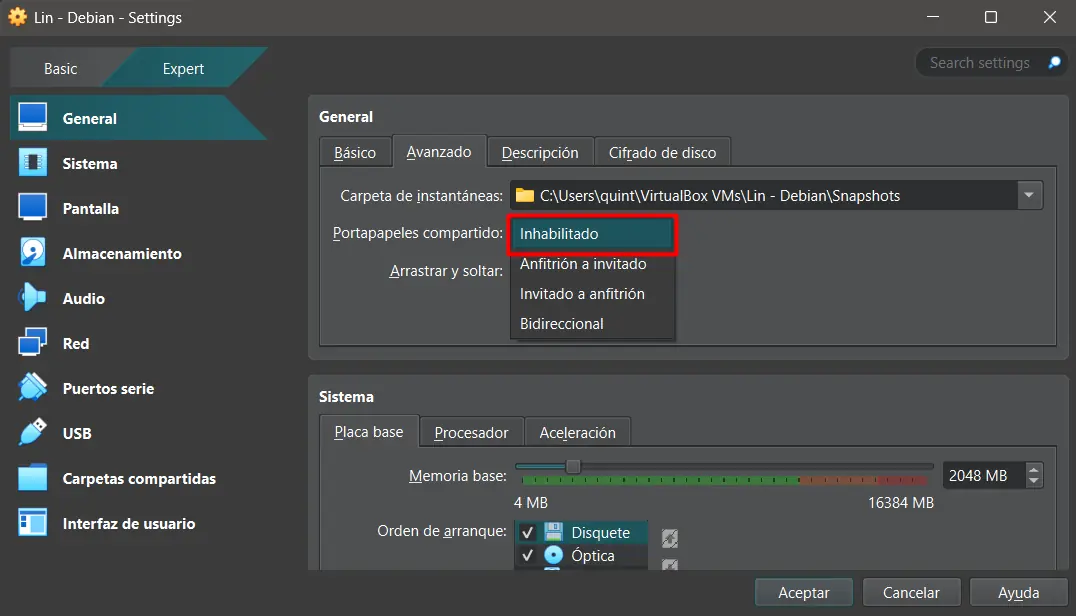
Task: Select the Red network settings icon
Action: 32,343
